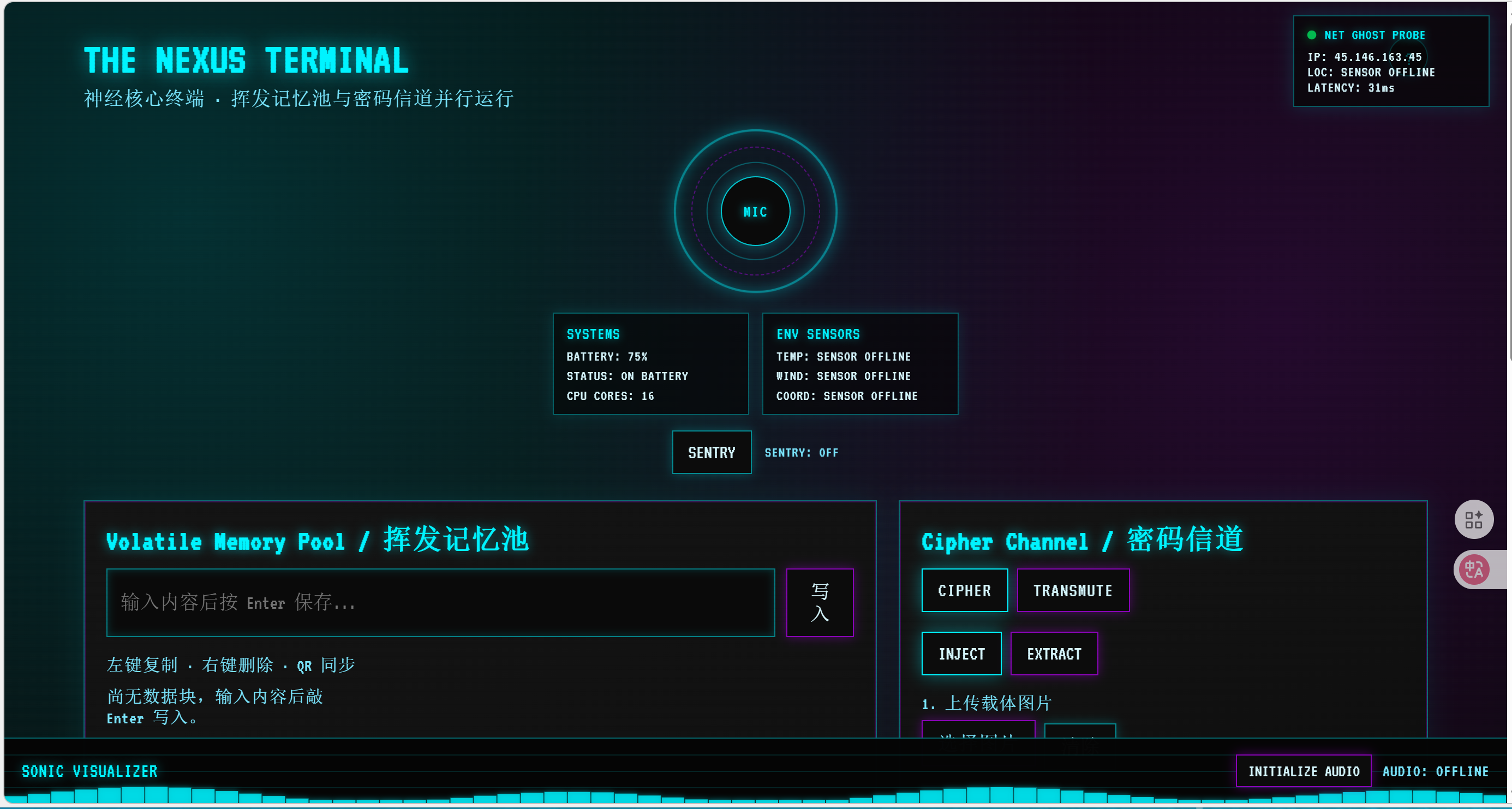Select the EXTRACT option
Viewport: 1512px width, 809px height.
1054,654
